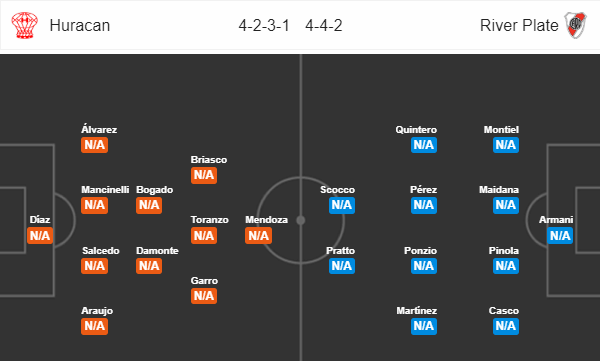Viewport: 600px width, 361px height.
Task: Click Garro's N/A rating badge
Action: pyautogui.click(x=204, y=296)
